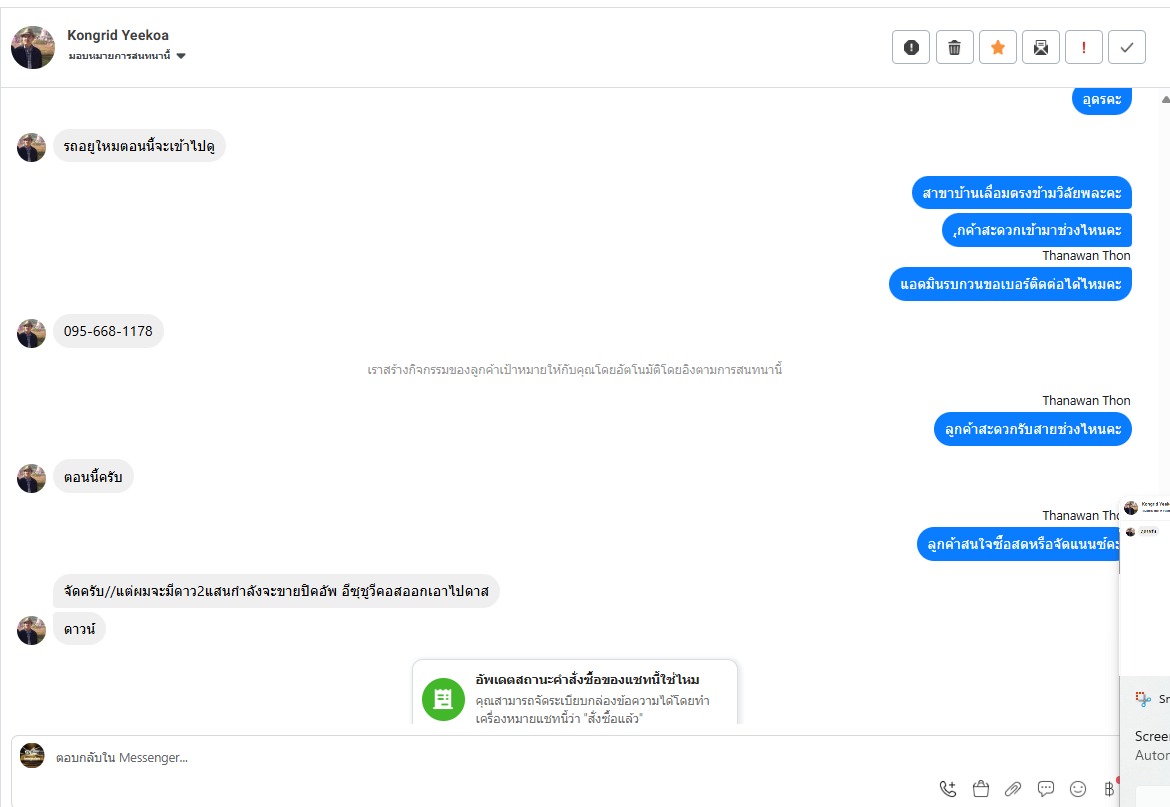Toggle the red exclamation priority flag
Viewport: 1170px width, 807px height.
pyautogui.click(x=1083, y=48)
